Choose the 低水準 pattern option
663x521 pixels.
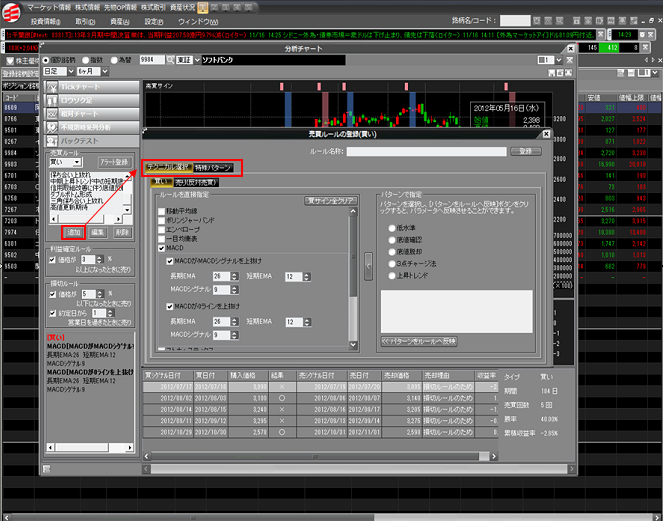(392, 228)
